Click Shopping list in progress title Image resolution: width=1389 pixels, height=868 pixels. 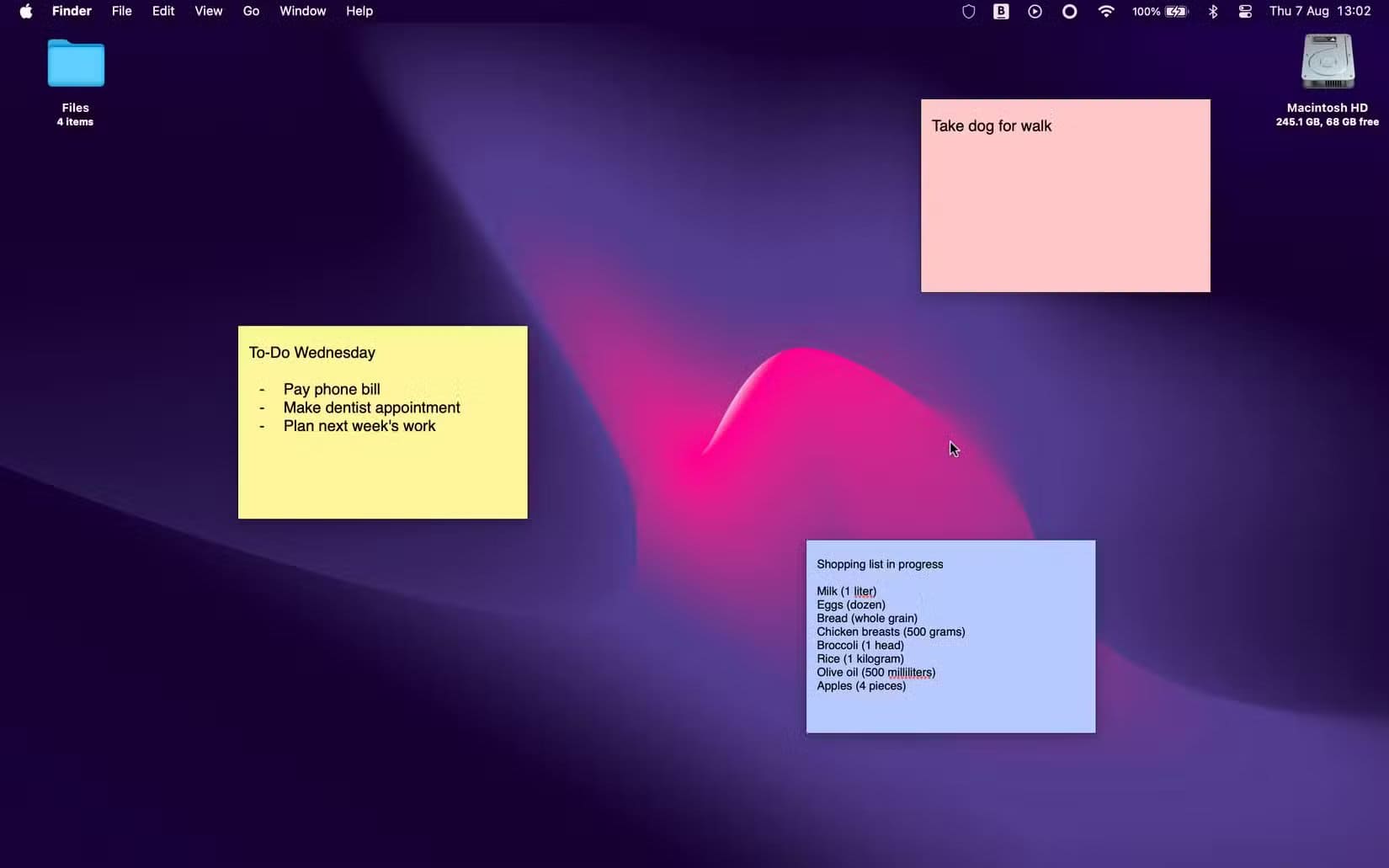(880, 564)
